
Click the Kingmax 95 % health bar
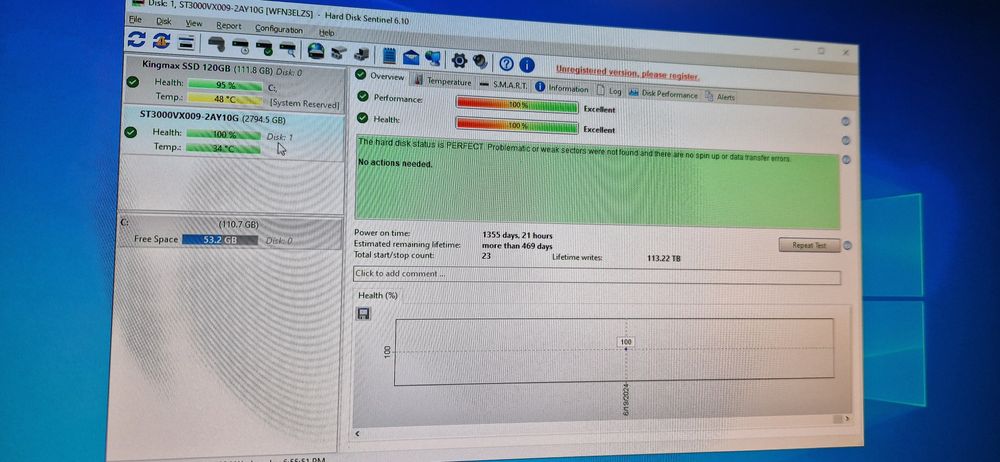(x=225, y=85)
